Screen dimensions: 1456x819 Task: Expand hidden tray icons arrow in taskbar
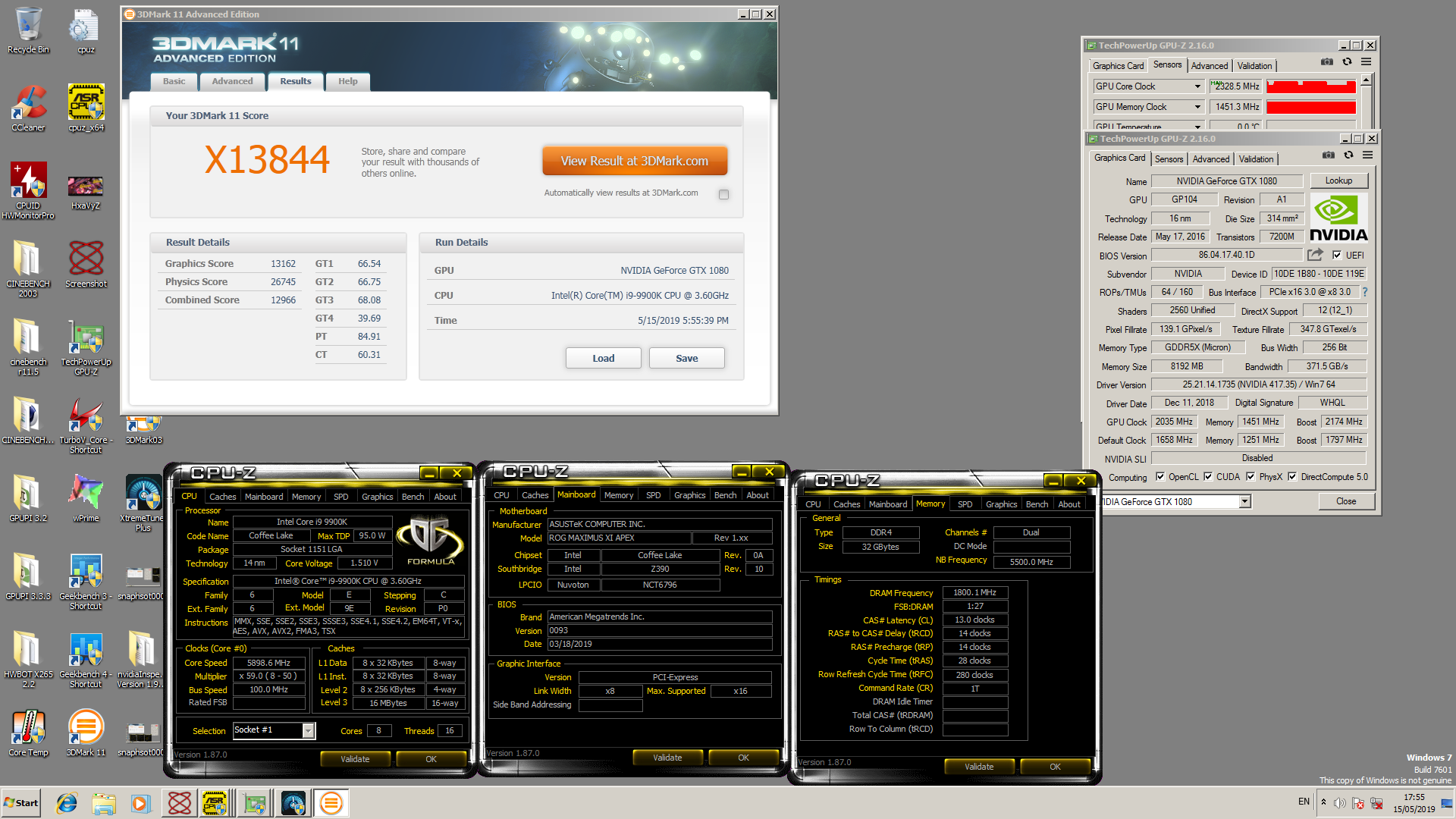[1323, 802]
